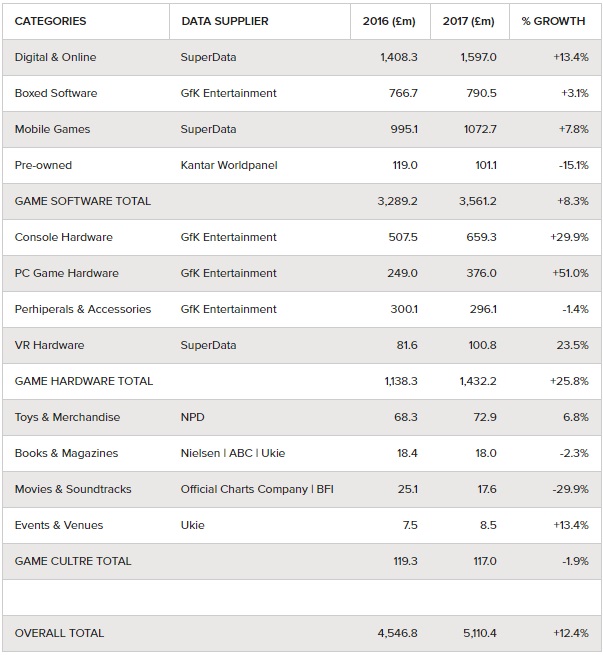Select the Events & Venues row label
This screenshot has height=655, width=603.
[59, 525]
